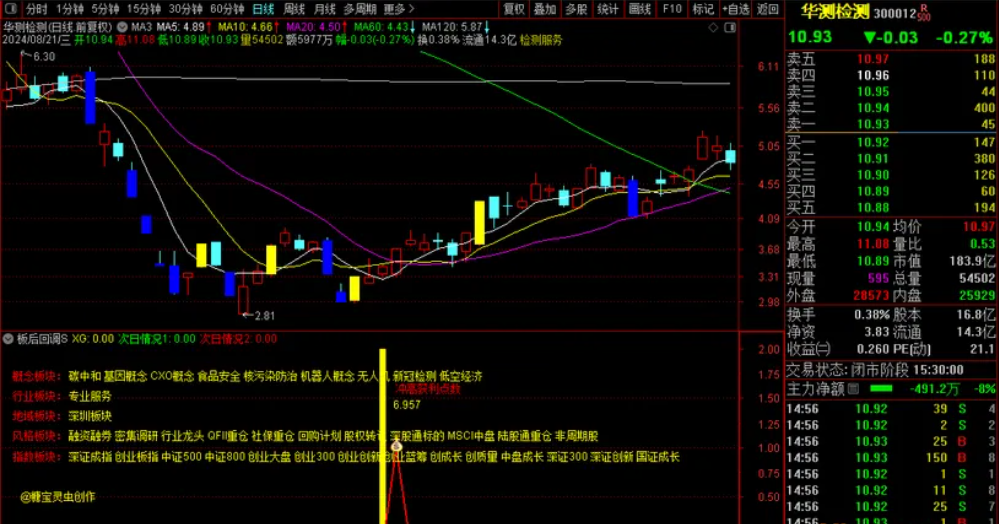Click the panel toggle icon before 分时
The height and width of the screenshot is (524, 999).
pyautogui.click(x=11, y=9)
